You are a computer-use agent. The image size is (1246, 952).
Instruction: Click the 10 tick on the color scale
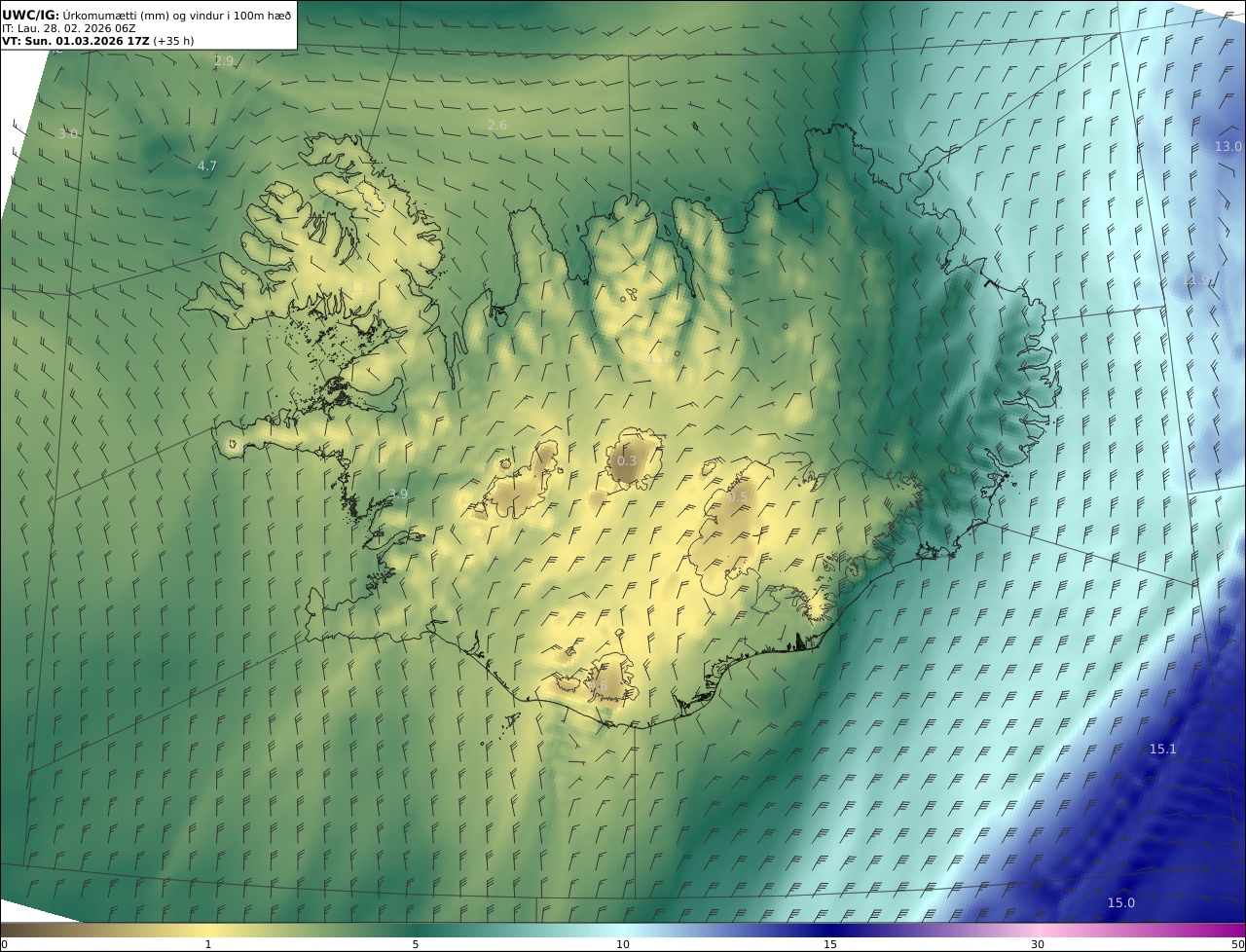click(623, 944)
